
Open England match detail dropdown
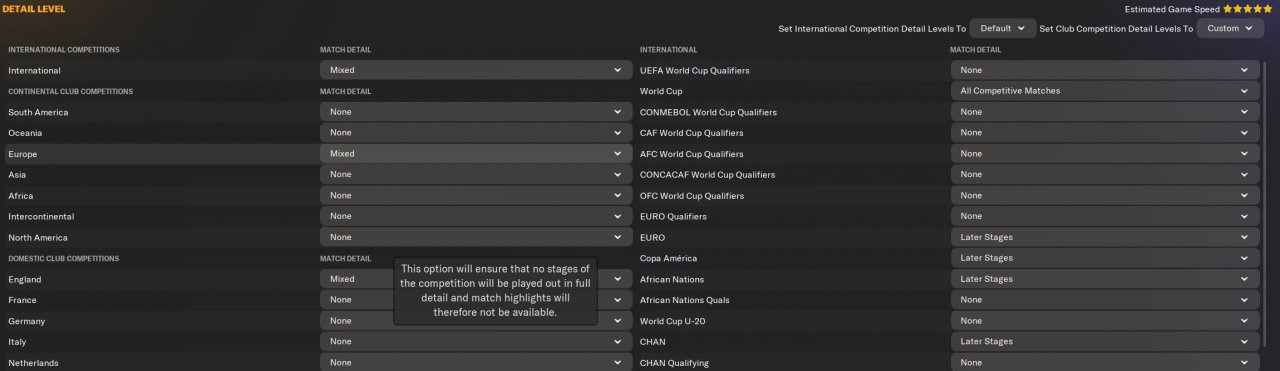[475, 279]
